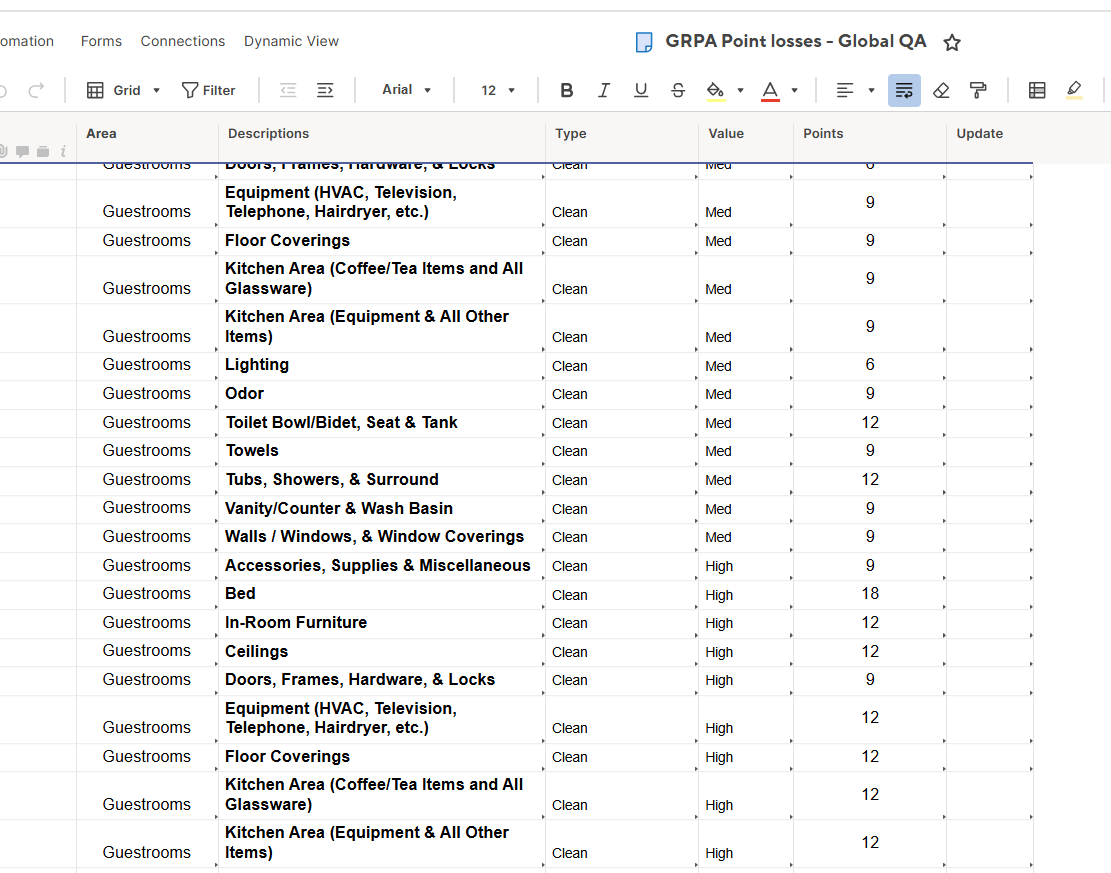Screen dimensions: 1111x873
Task: Apply strikethrough formatting
Action: tap(678, 90)
